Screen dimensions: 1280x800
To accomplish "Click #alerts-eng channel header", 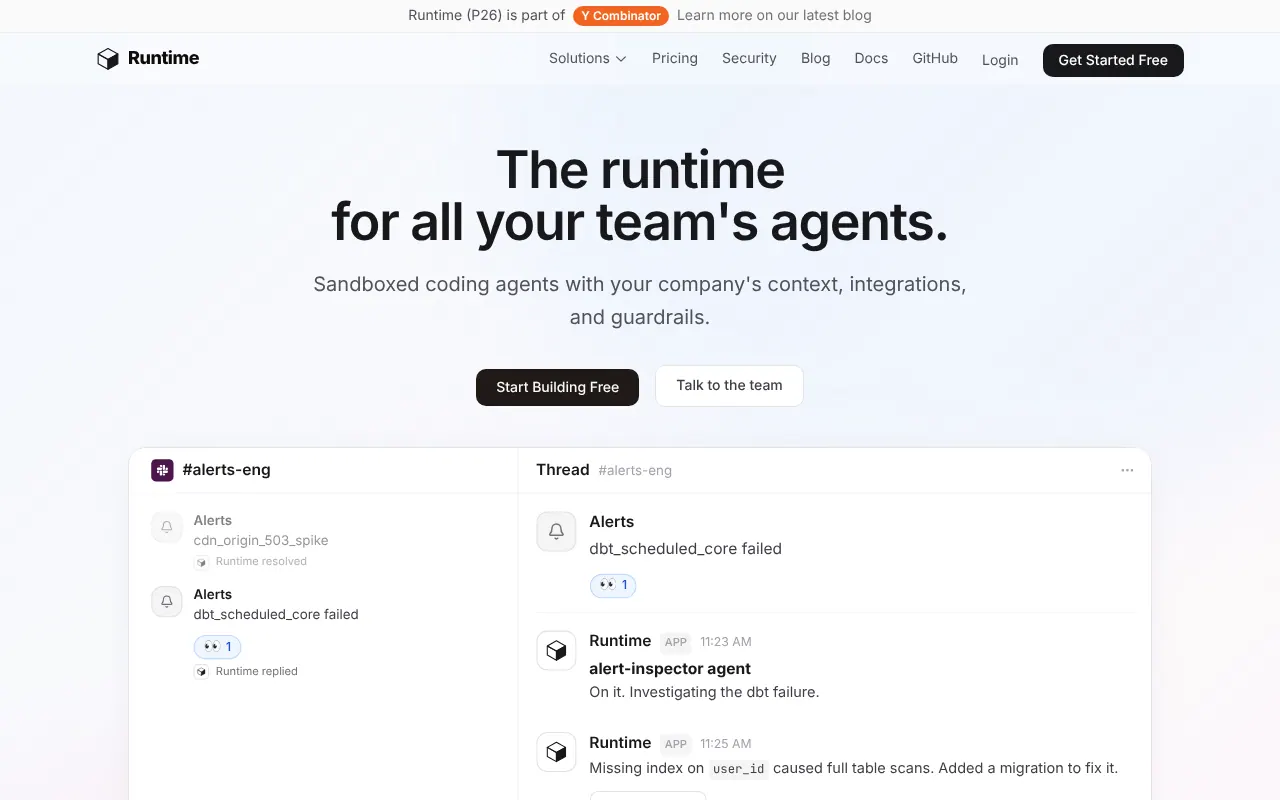I will pos(226,470).
